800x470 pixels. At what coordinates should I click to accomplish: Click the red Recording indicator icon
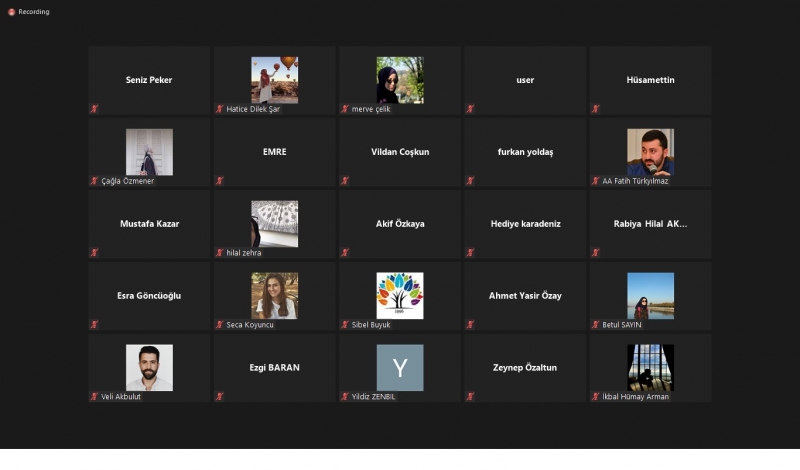coord(11,12)
